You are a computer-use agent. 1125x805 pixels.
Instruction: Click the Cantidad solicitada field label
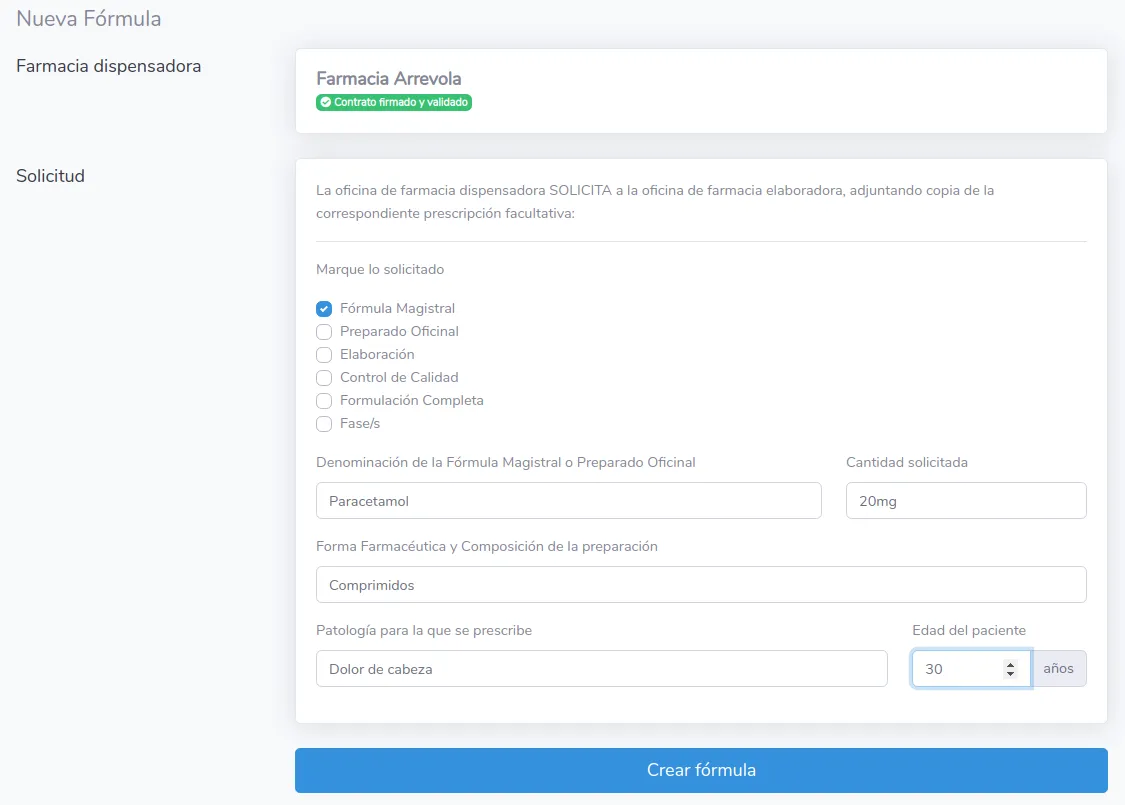point(907,463)
